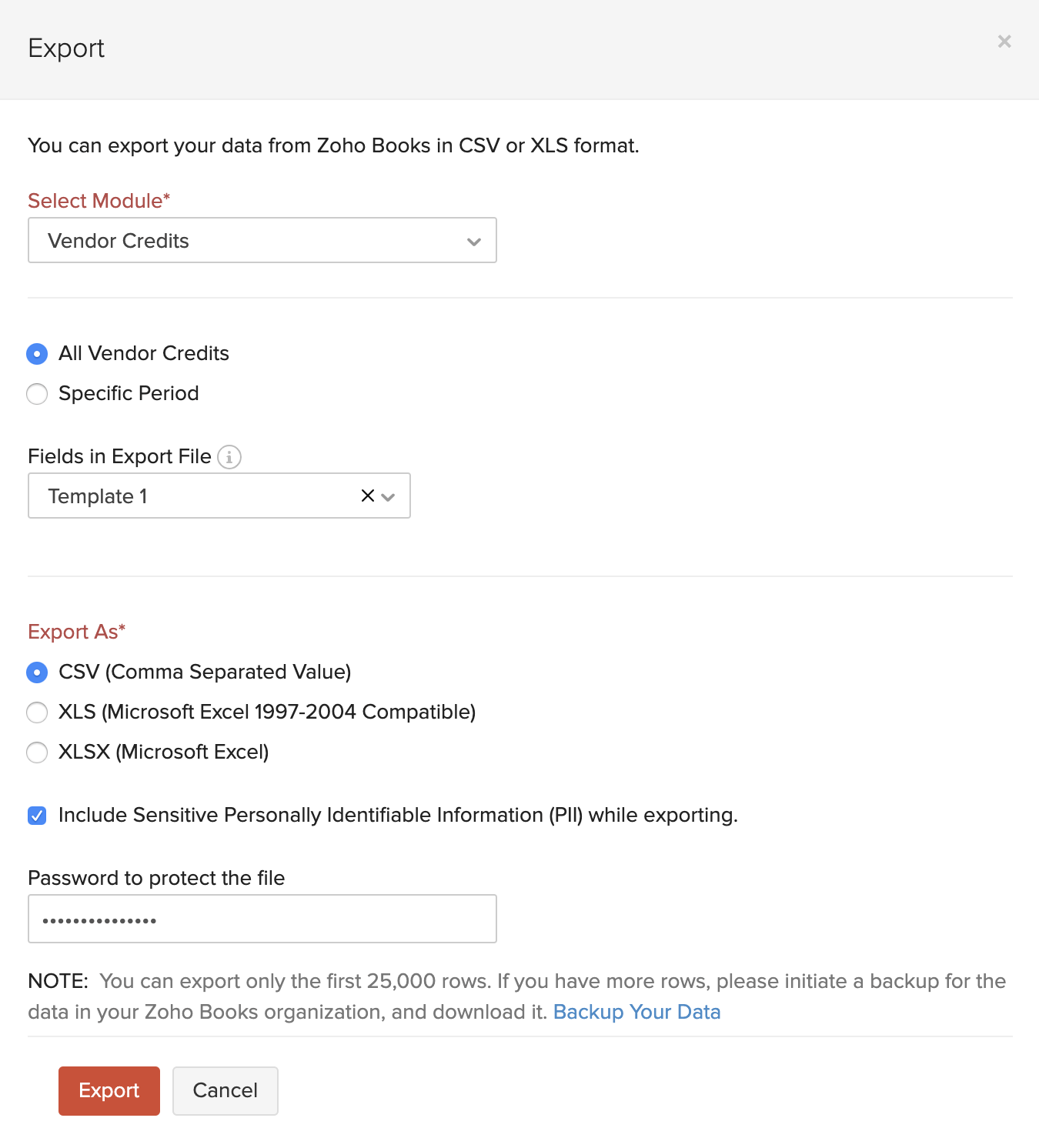Uncheck the Include Sensitive PII checkbox

[37, 816]
